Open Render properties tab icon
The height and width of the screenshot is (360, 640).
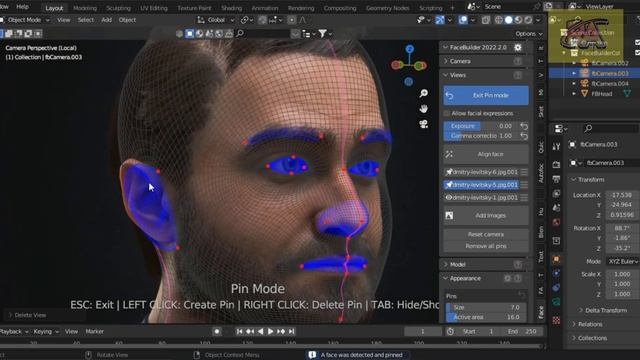pos(556,164)
